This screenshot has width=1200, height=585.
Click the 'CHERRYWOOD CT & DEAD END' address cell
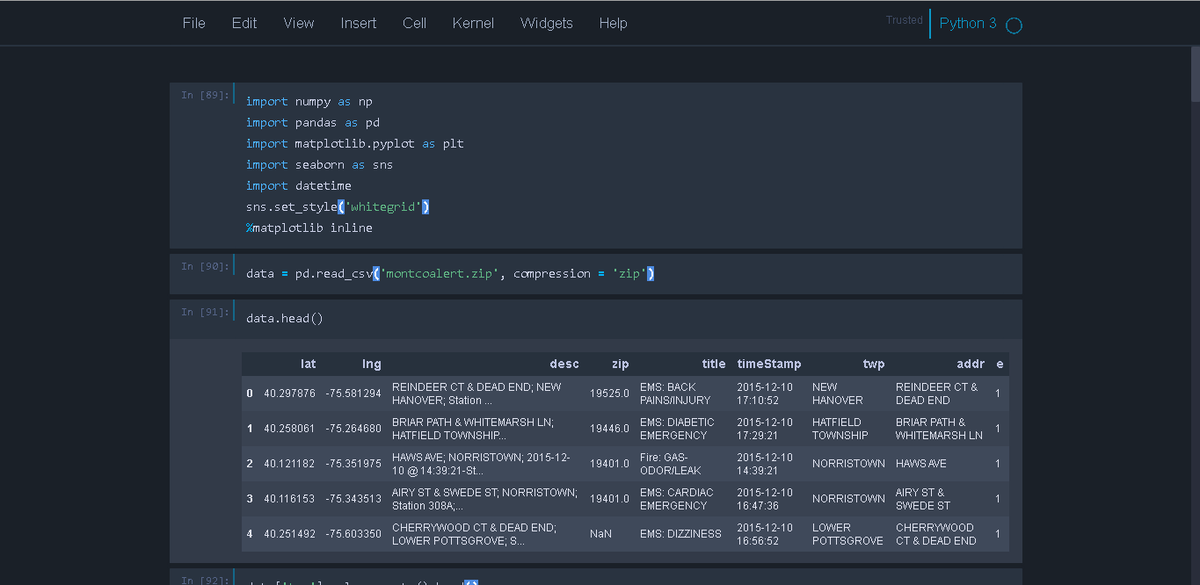936,534
